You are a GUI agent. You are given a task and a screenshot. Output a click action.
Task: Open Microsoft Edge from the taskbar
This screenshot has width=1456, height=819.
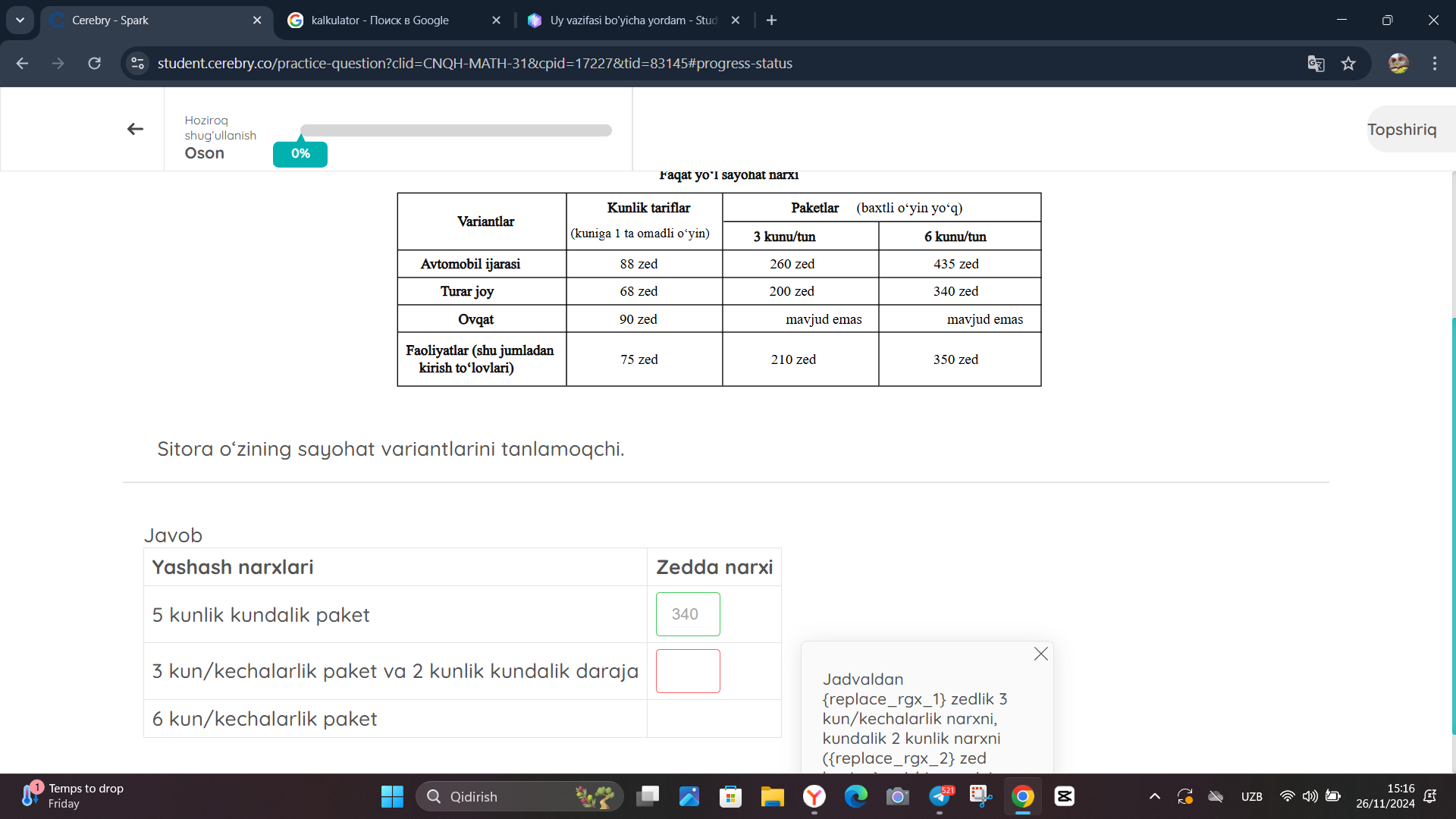coord(855,796)
